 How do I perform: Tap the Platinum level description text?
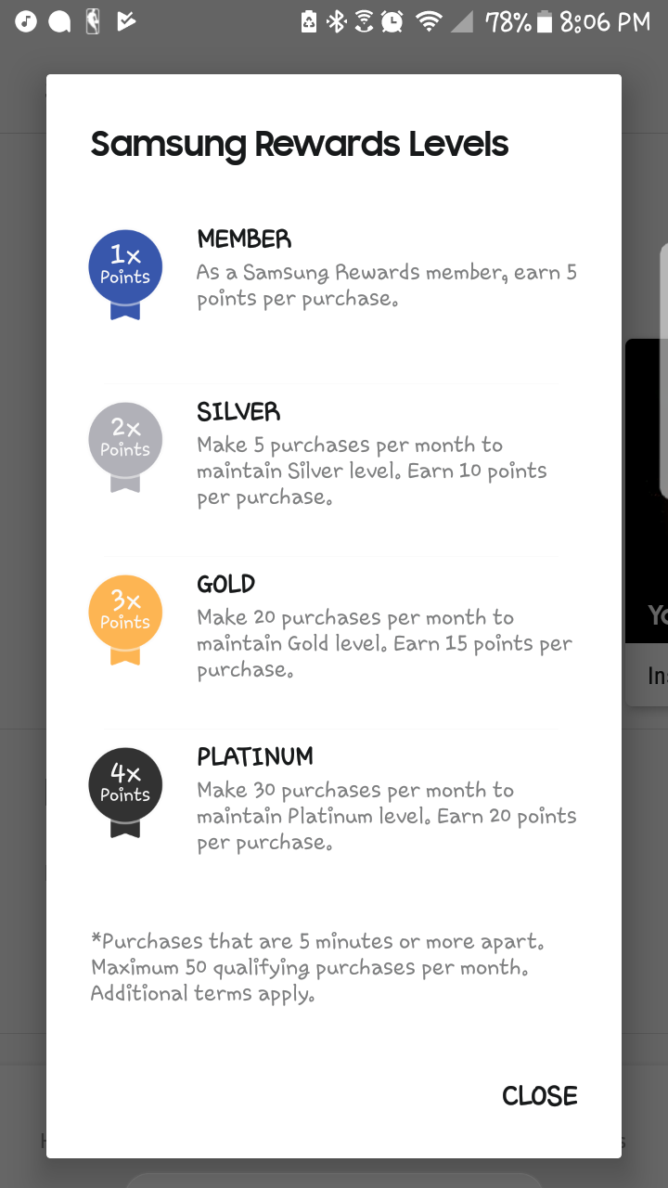[x=386, y=816]
